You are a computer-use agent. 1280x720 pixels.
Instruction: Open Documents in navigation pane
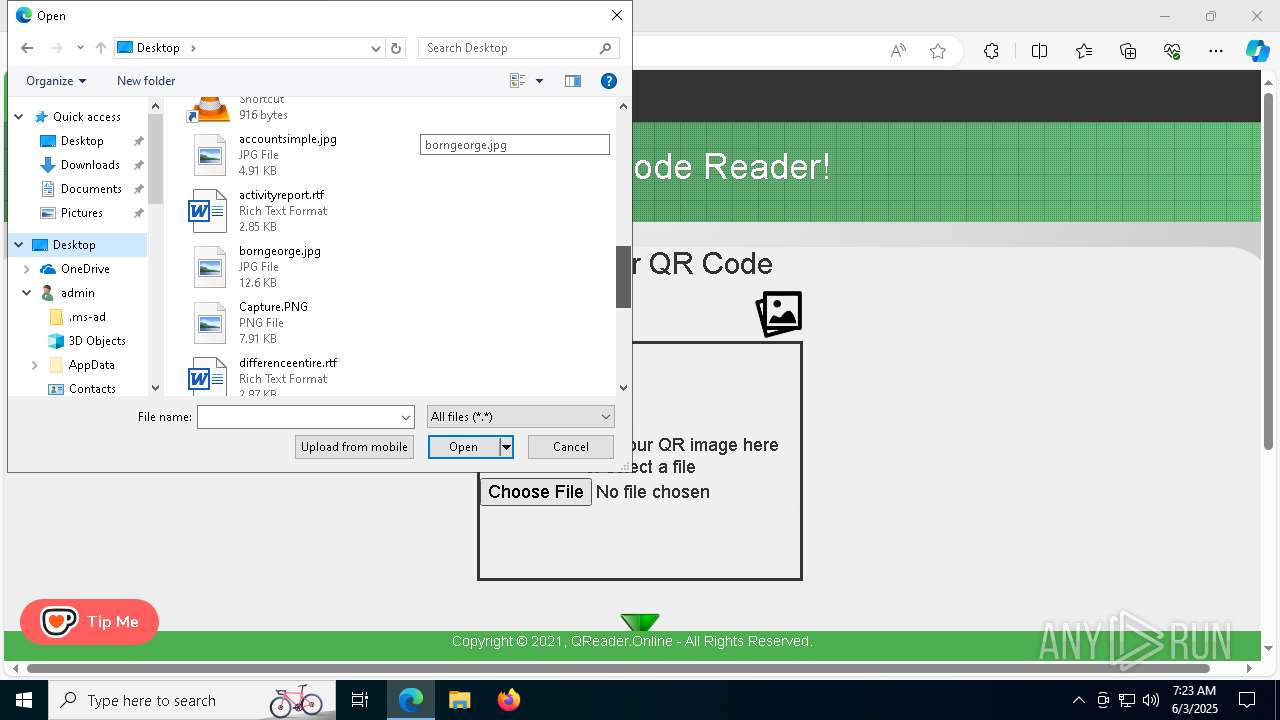point(91,189)
